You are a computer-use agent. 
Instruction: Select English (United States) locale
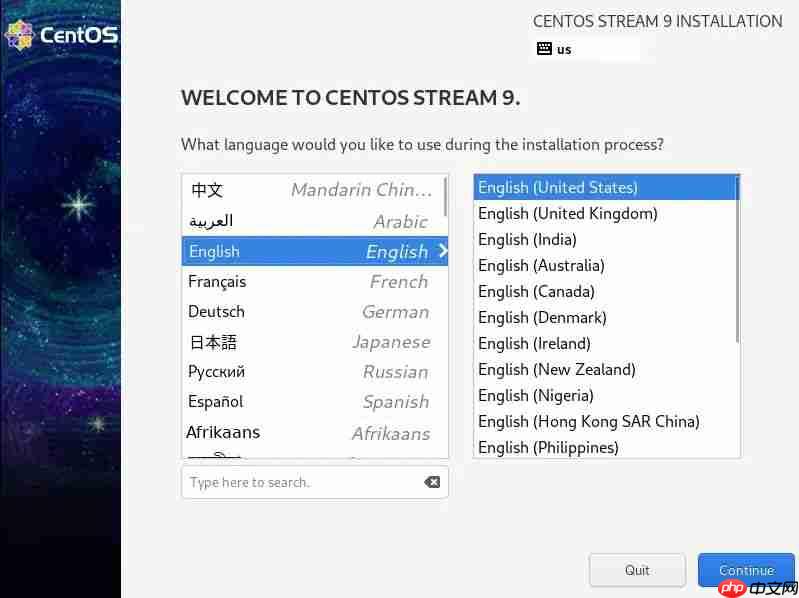point(605,187)
